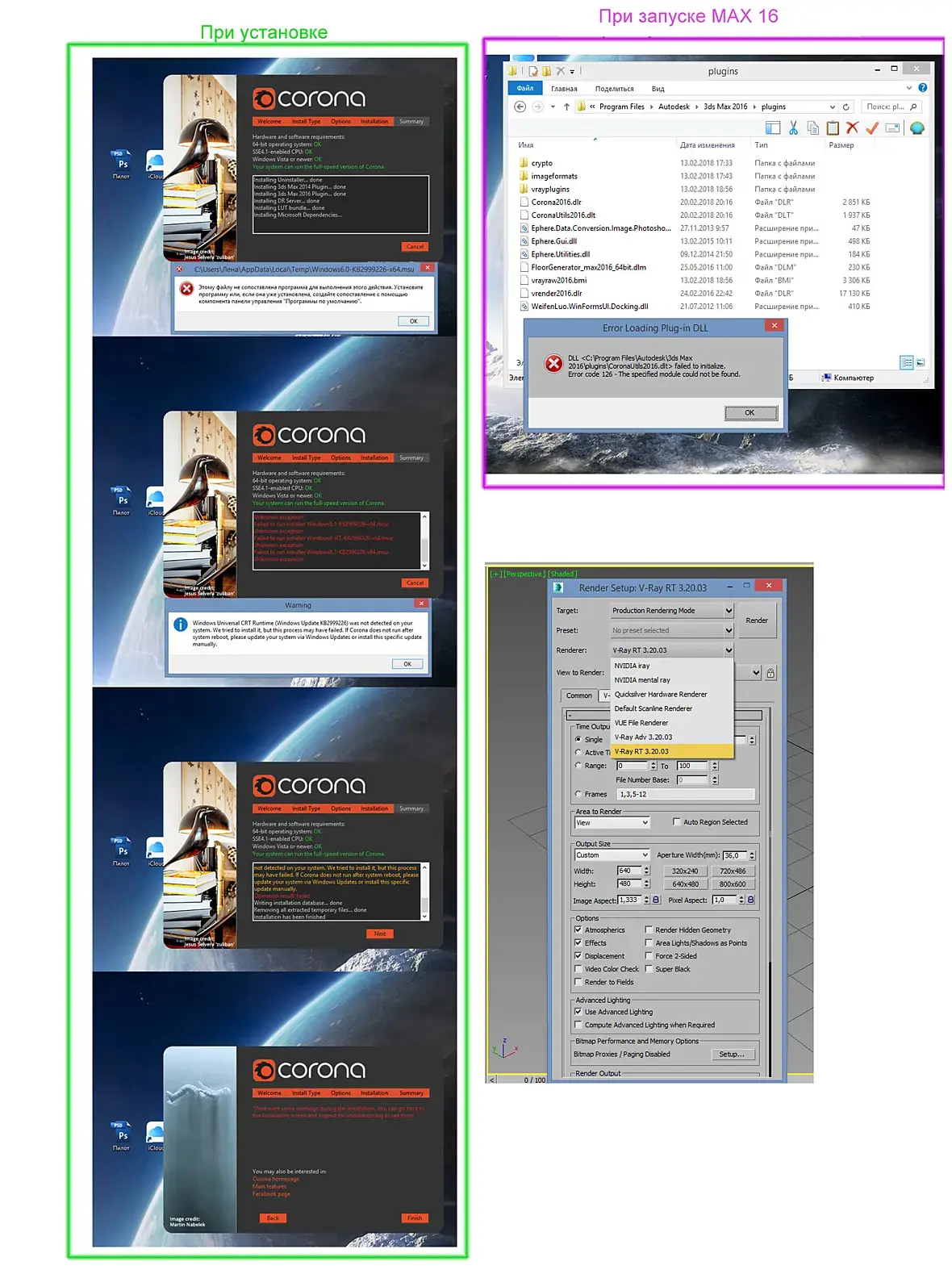Select the Range radio button
Screen dimensions: 952x1270
click(x=578, y=765)
